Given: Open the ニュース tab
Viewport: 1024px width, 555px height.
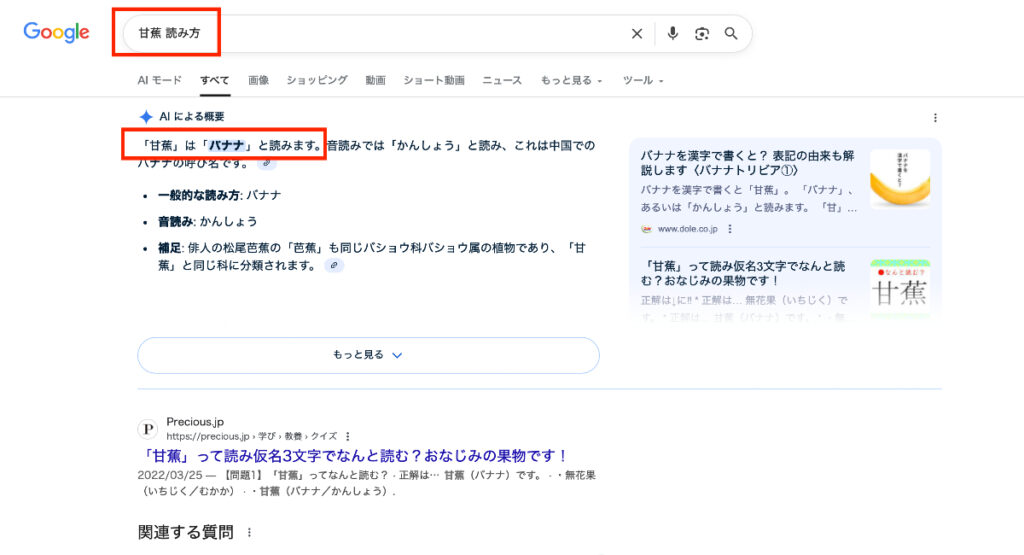Looking at the screenshot, I should (502, 80).
